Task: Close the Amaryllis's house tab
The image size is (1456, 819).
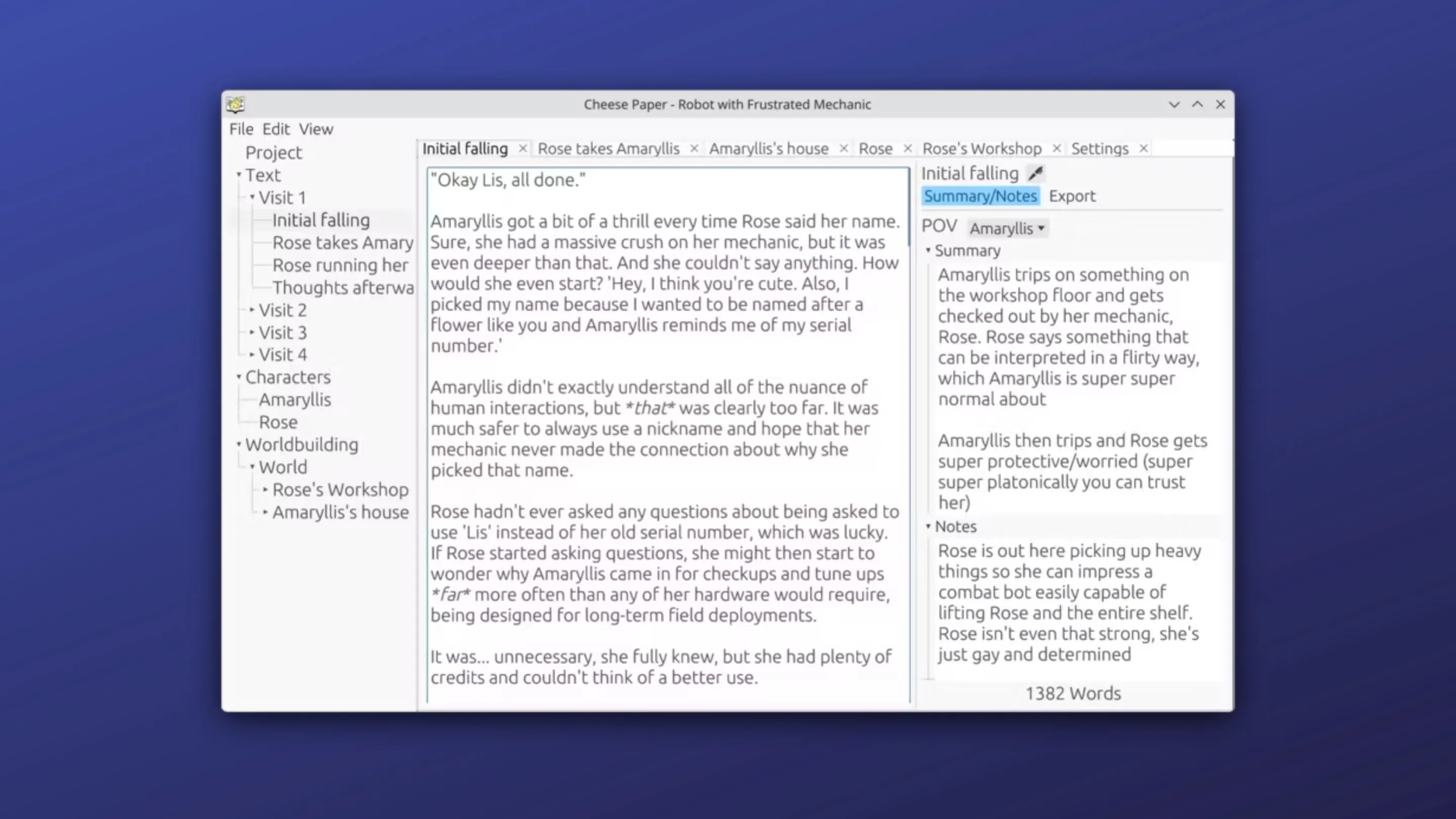Action: click(x=843, y=149)
